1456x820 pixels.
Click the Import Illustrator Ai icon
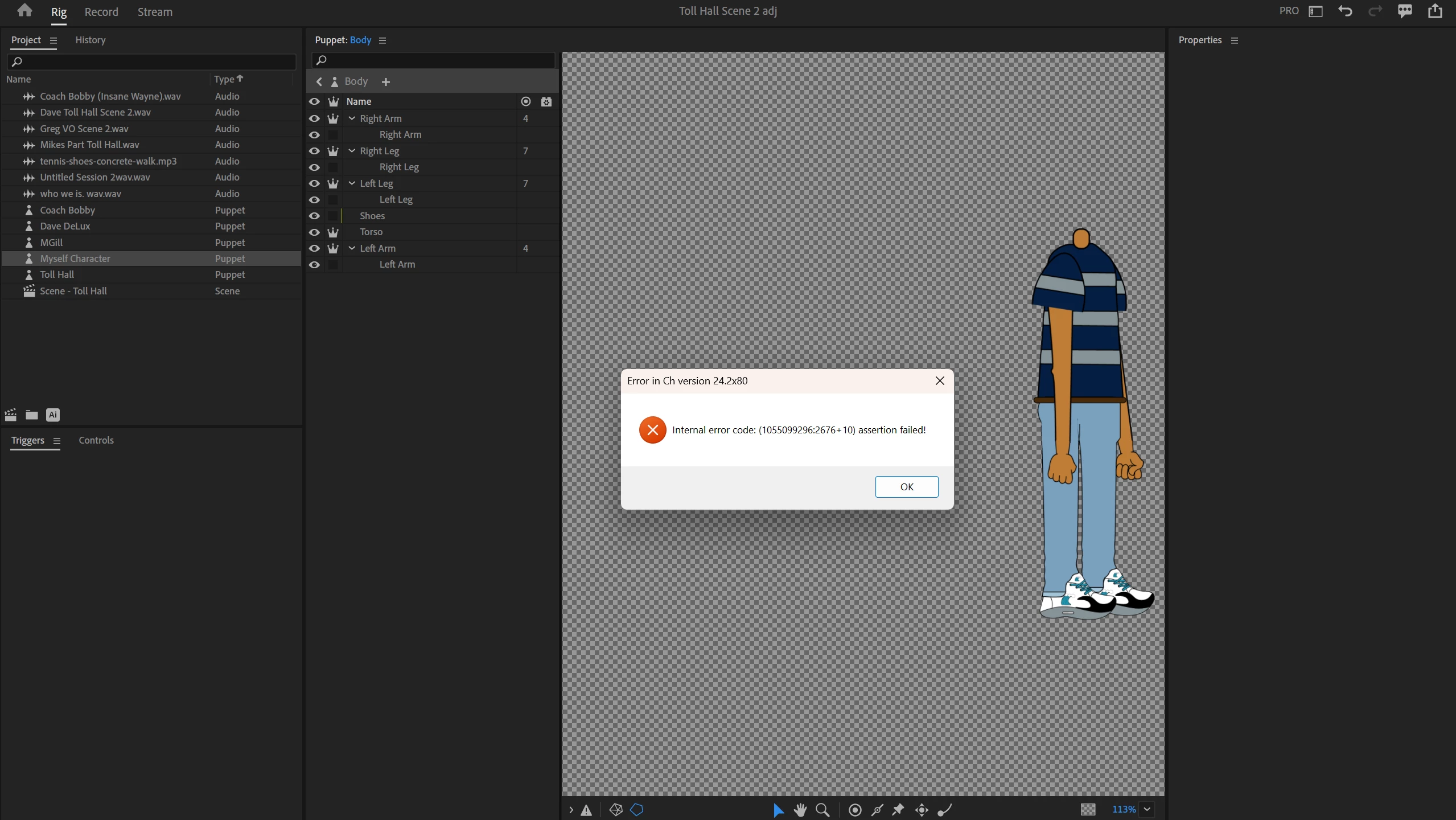click(x=53, y=415)
